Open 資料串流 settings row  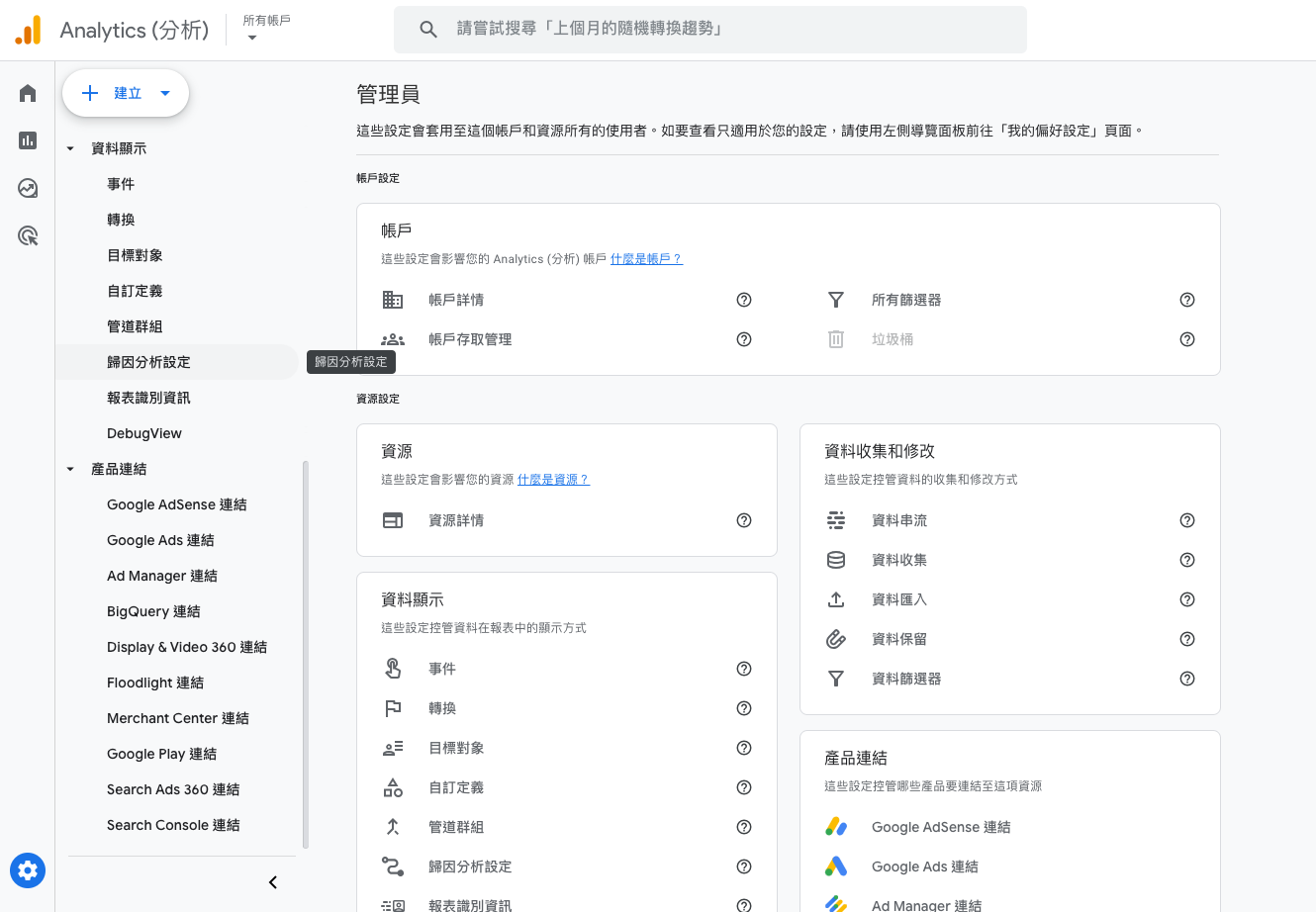click(x=1010, y=520)
